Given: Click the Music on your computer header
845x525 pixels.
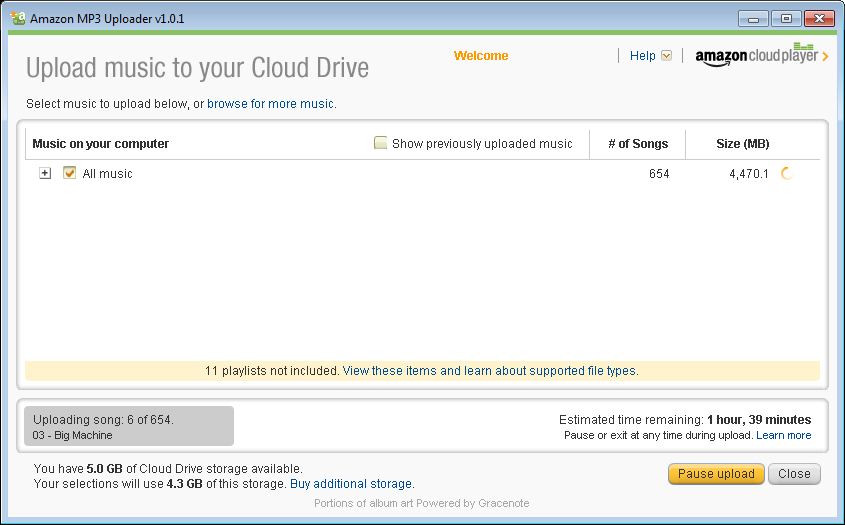Looking at the screenshot, I should (x=100, y=144).
